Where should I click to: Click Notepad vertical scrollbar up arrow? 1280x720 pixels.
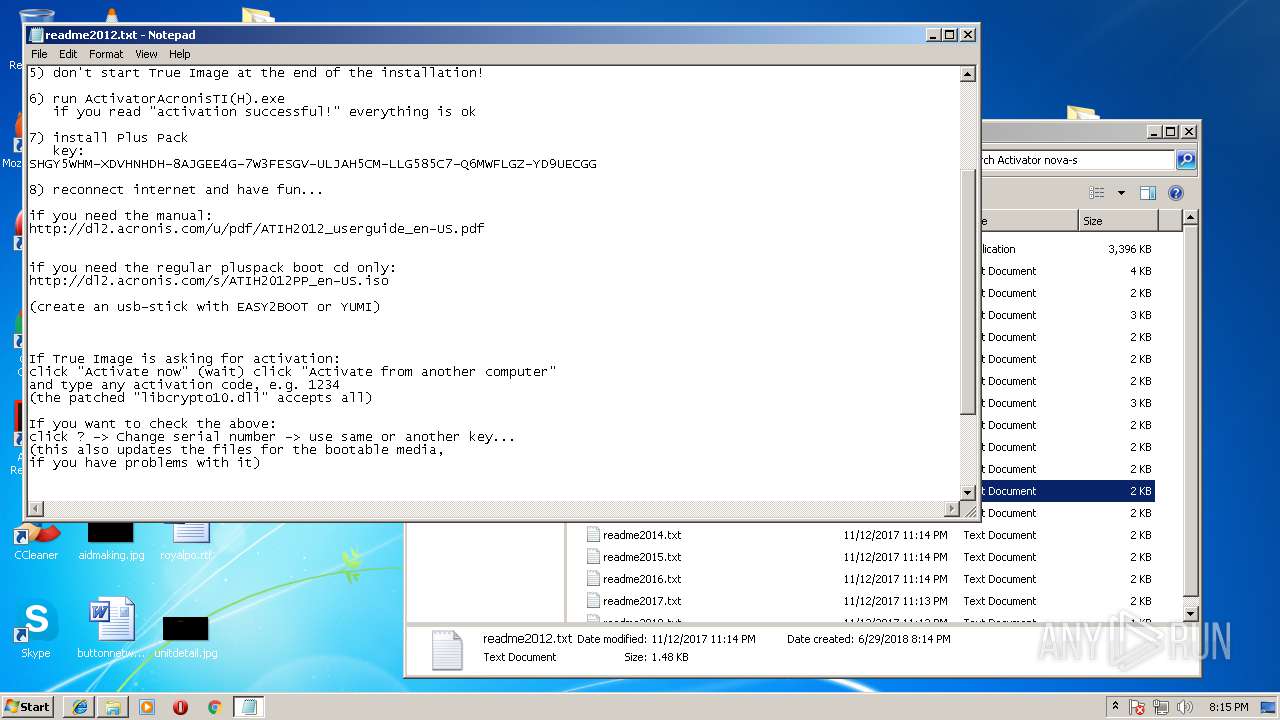(967, 74)
